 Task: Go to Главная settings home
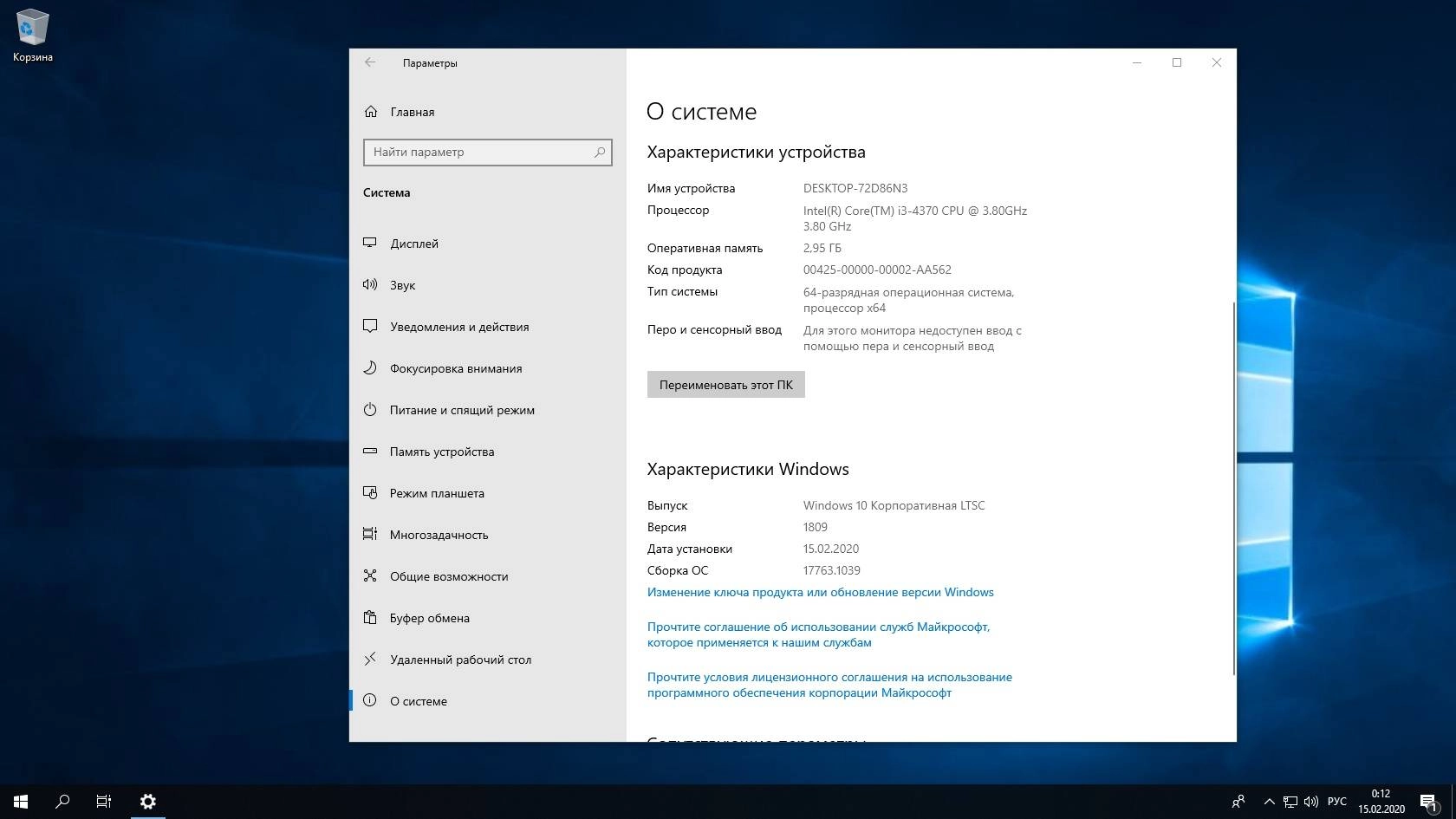pyautogui.click(x=488, y=112)
